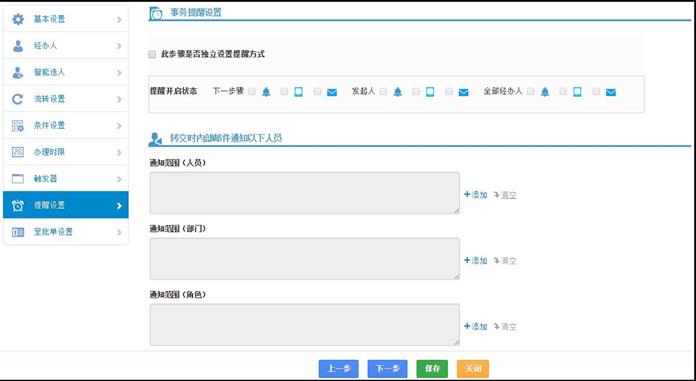Click 清空 for 通知范围（角色）

point(505,327)
